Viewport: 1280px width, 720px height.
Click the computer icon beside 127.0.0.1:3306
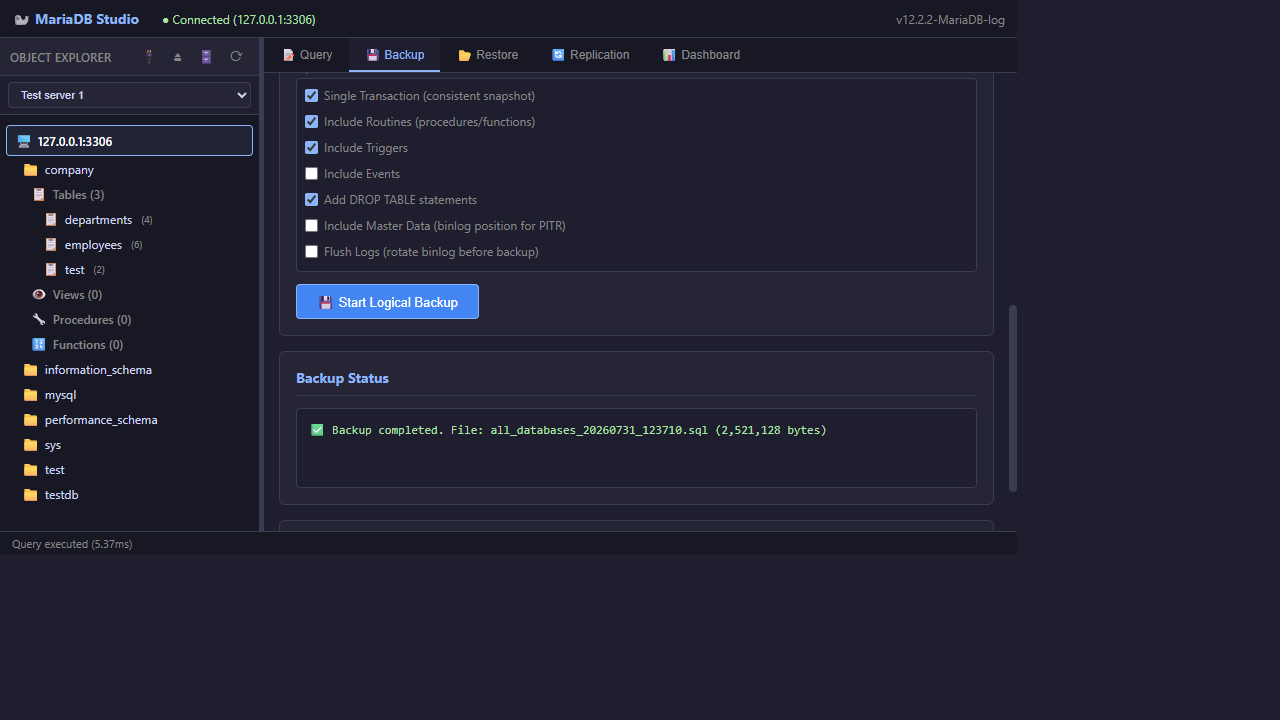[x=24, y=141]
